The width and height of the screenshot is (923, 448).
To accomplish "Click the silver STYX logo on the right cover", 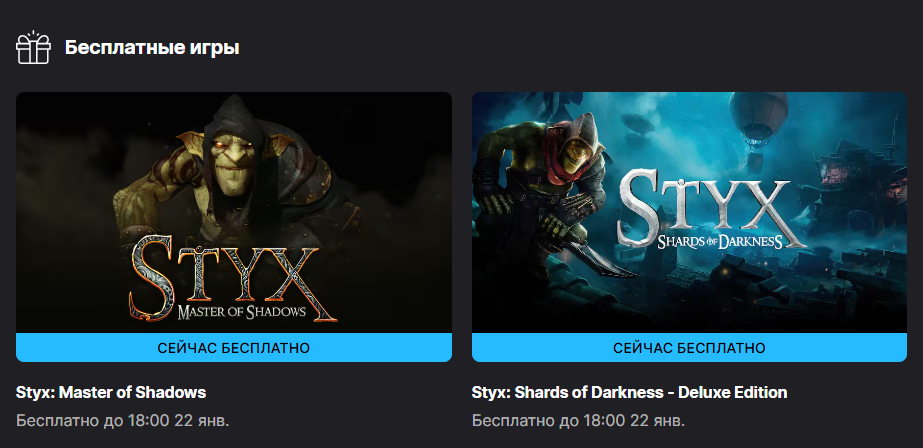I will point(710,208).
